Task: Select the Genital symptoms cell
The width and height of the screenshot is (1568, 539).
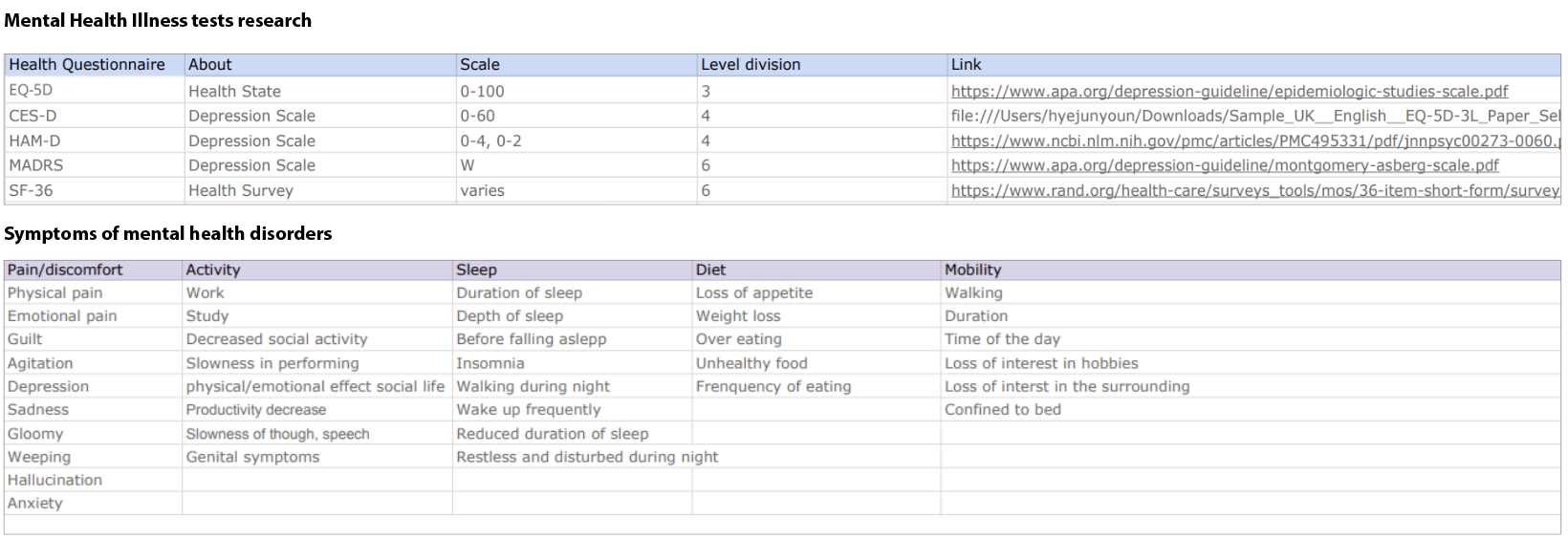Action: tap(252, 457)
